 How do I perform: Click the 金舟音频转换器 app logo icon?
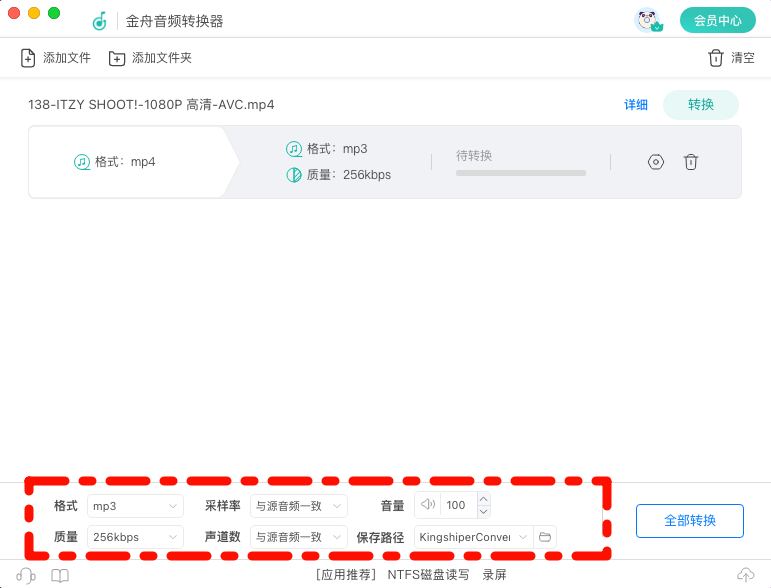(x=100, y=21)
